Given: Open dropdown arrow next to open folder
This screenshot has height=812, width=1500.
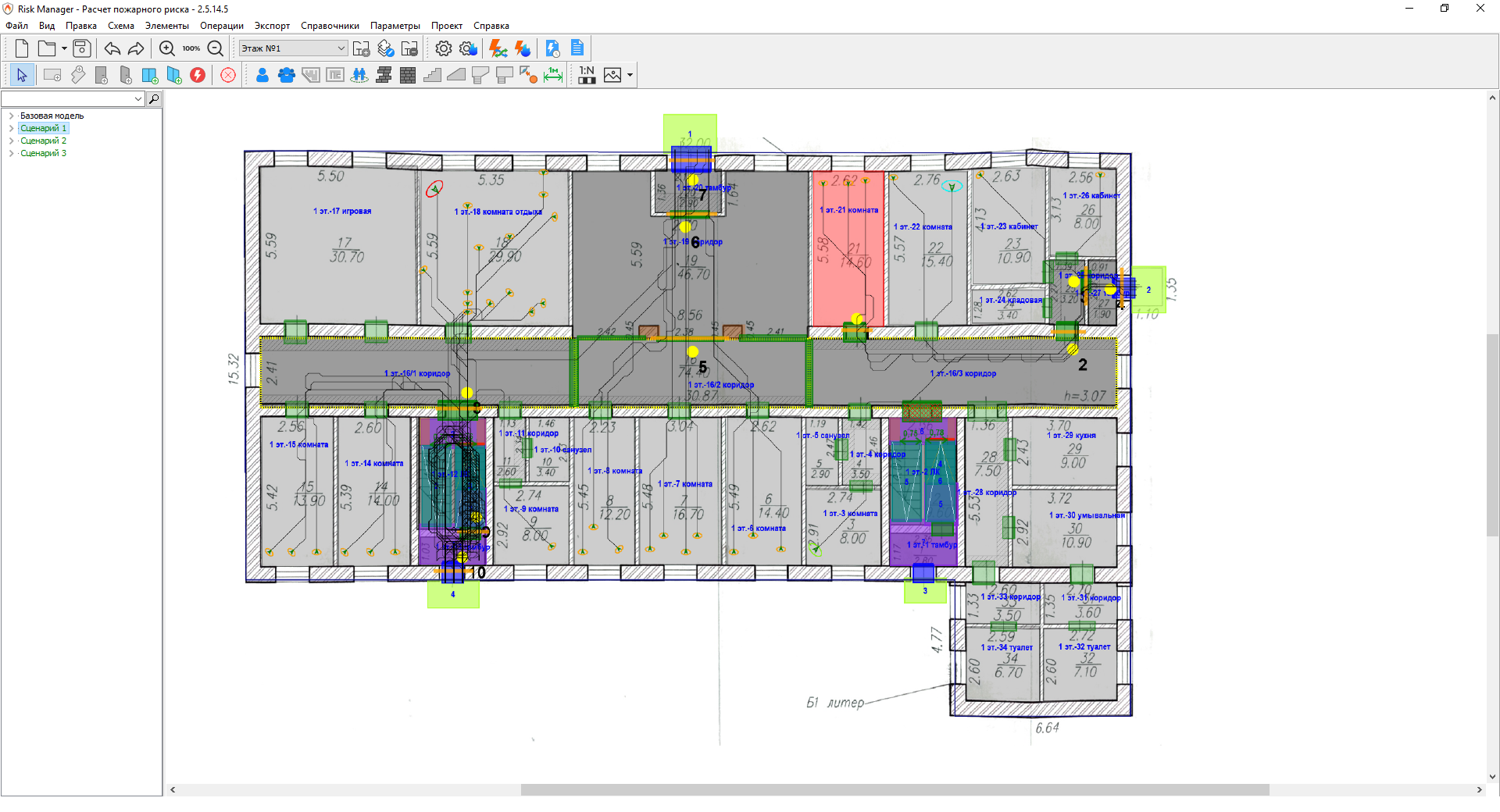Looking at the screenshot, I should click(64, 48).
